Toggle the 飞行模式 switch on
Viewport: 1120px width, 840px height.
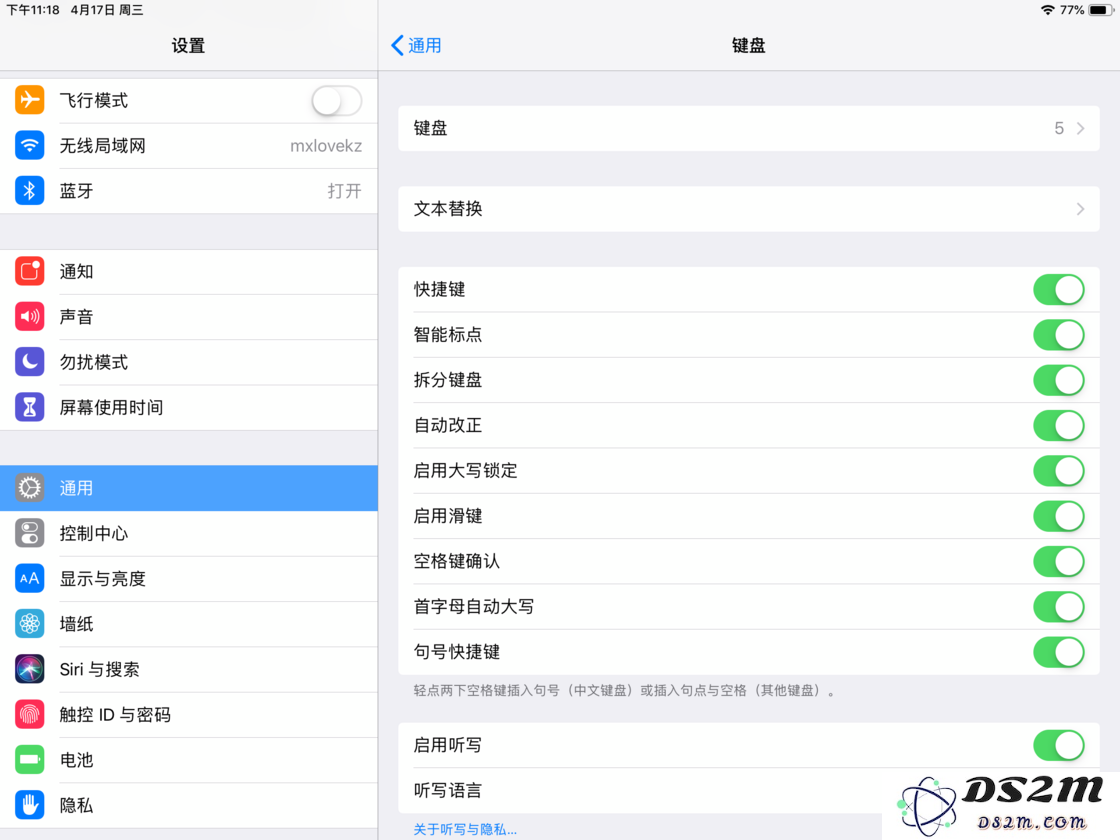click(336, 101)
